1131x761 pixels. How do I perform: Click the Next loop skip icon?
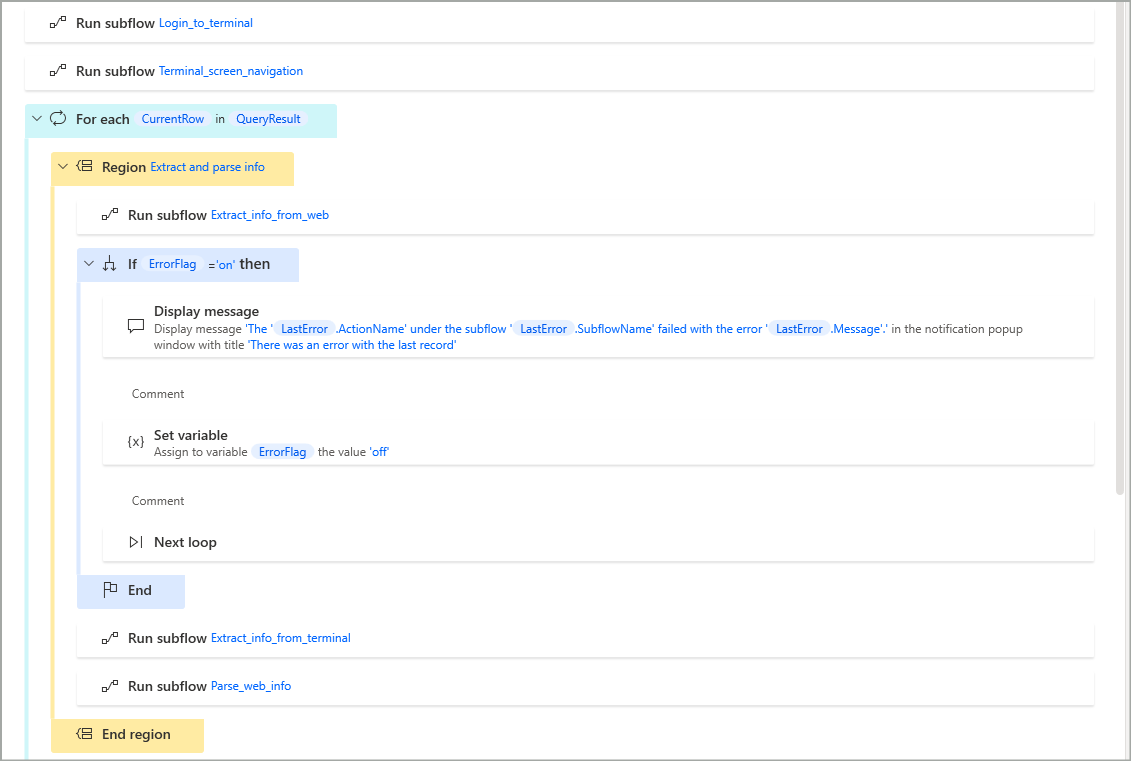pos(136,542)
